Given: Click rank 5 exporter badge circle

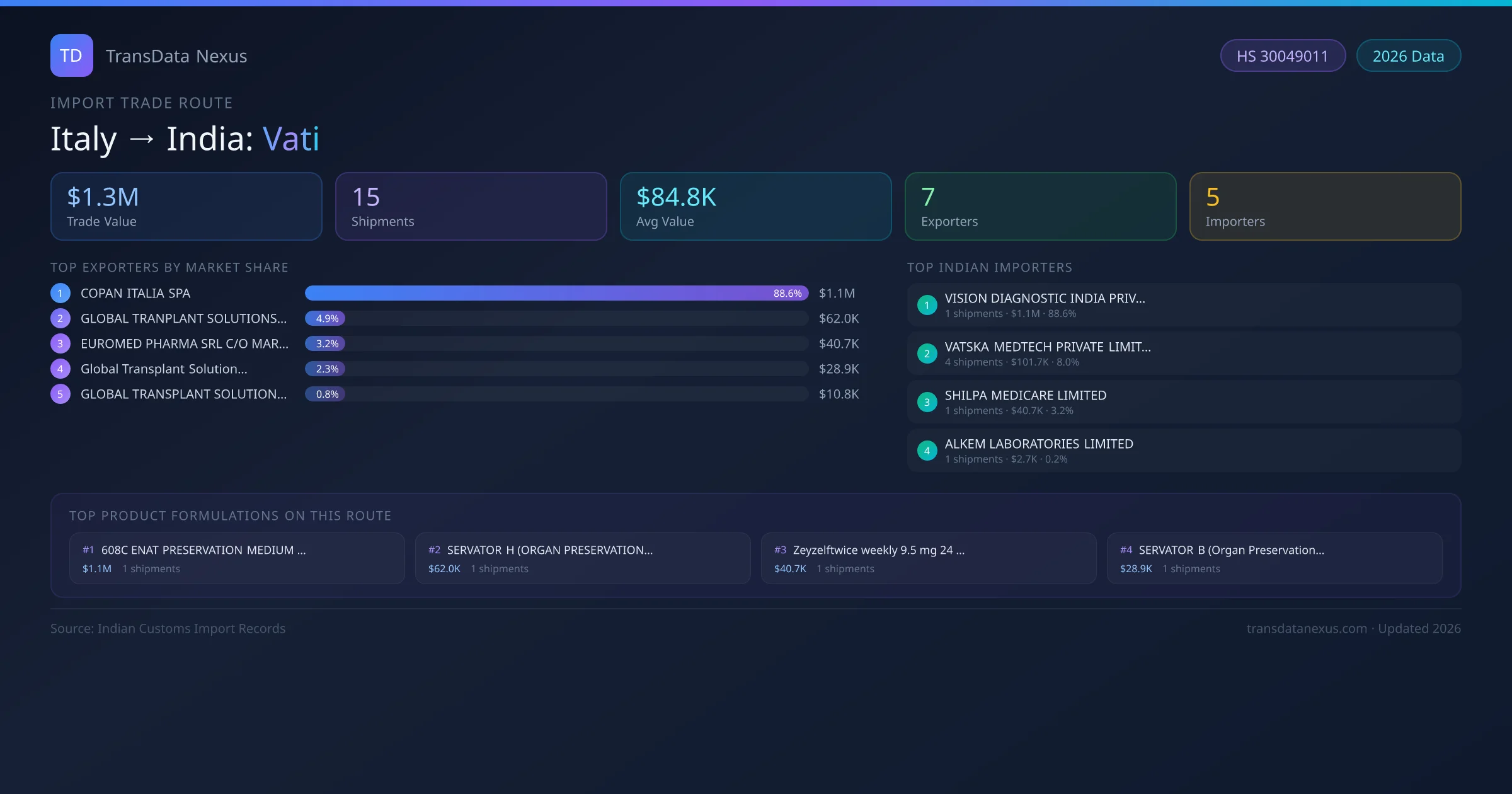Looking at the screenshot, I should [x=60, y=394].
